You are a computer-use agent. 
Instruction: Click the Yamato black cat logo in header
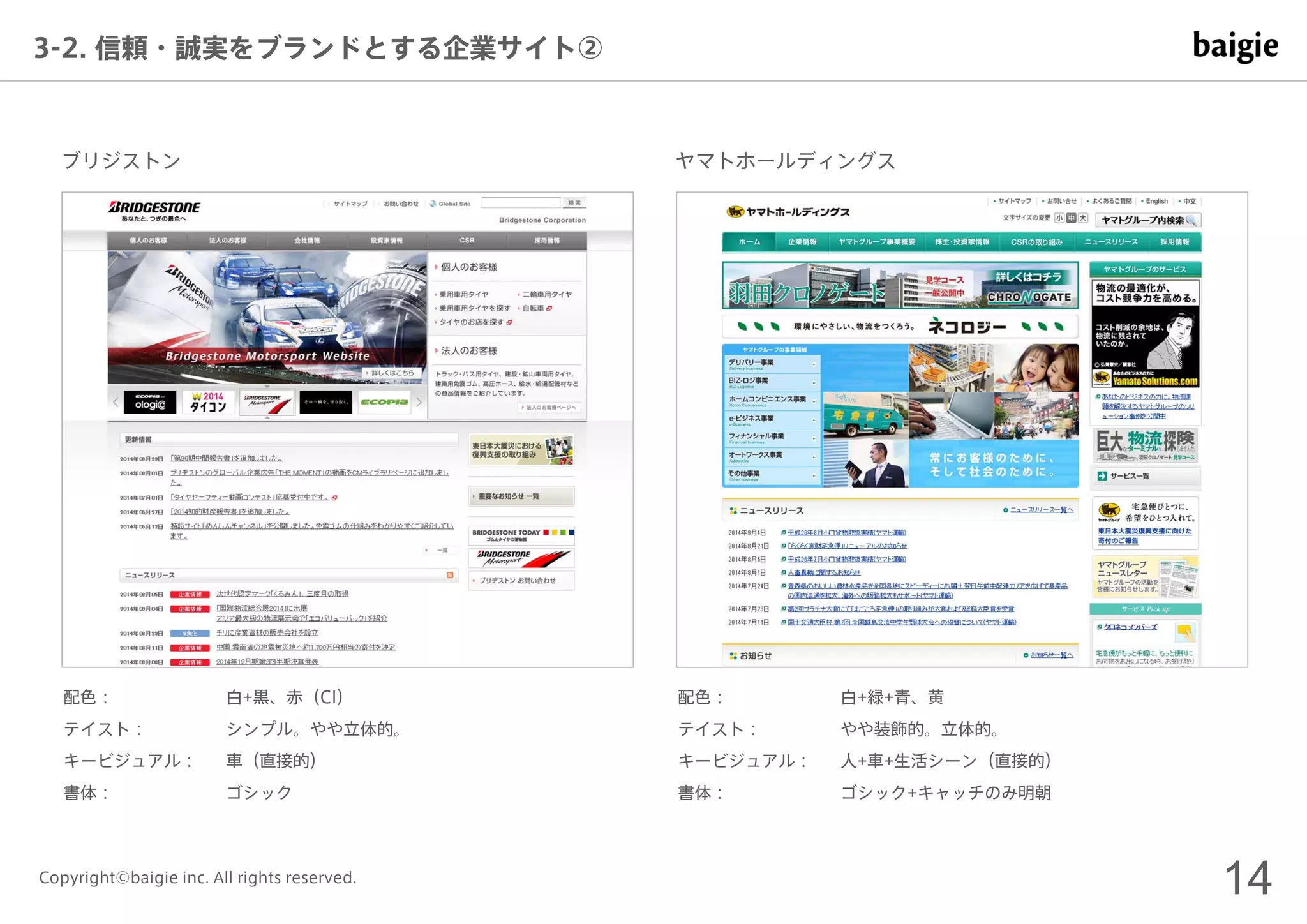click(736, 211)
